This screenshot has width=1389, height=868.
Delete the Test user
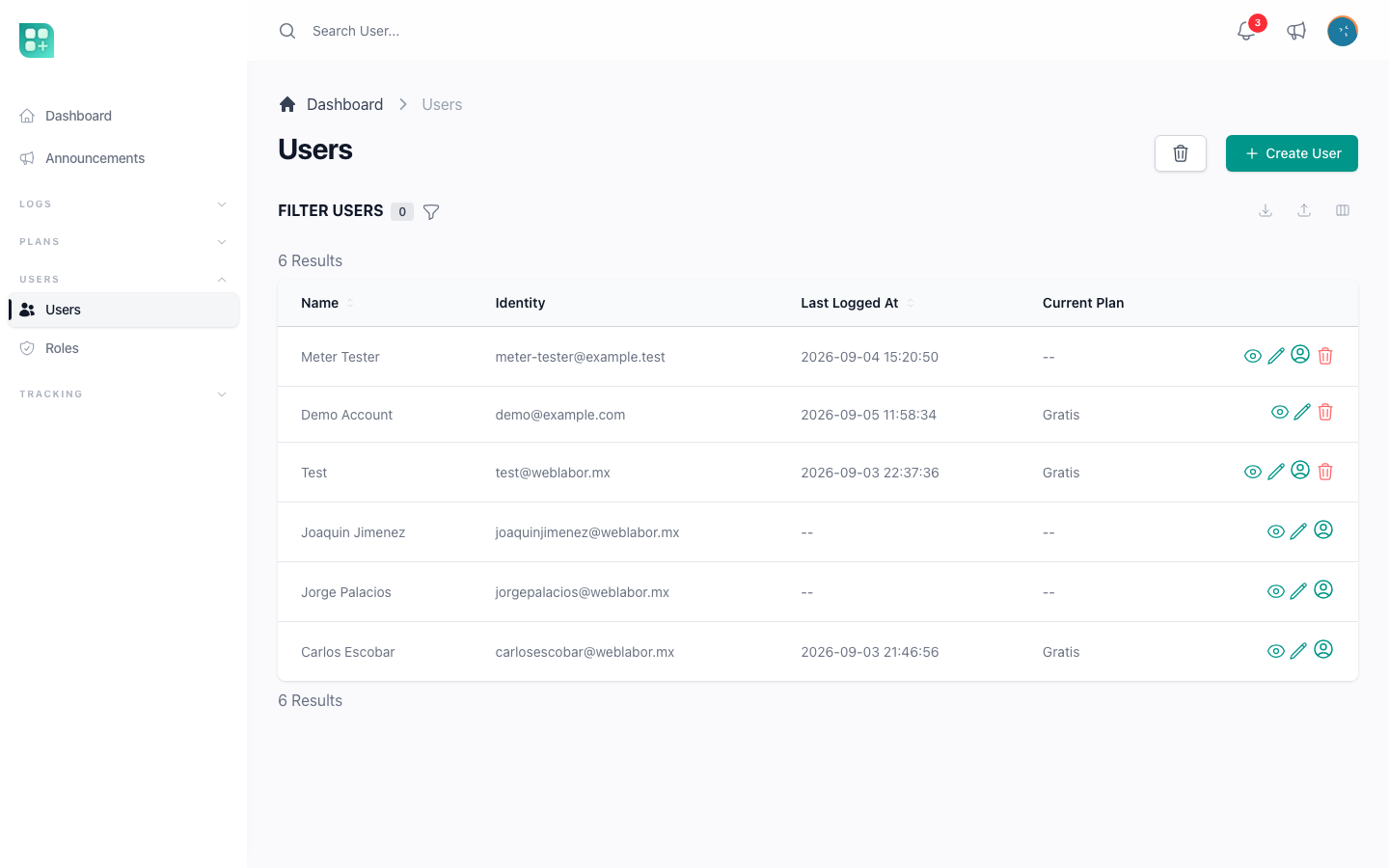(1325, 472)
